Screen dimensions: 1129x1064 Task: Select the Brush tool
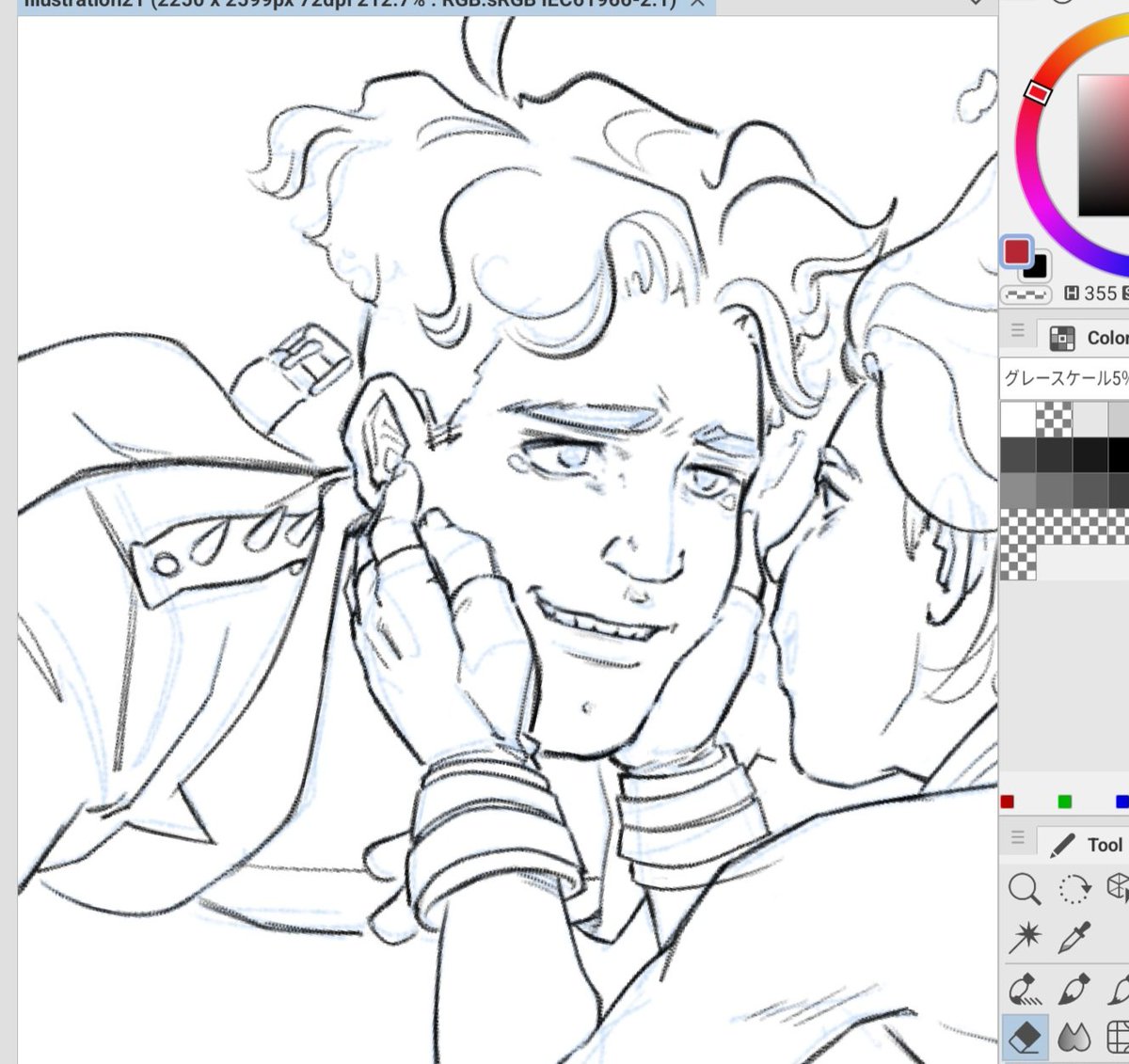pos(1120,988)
